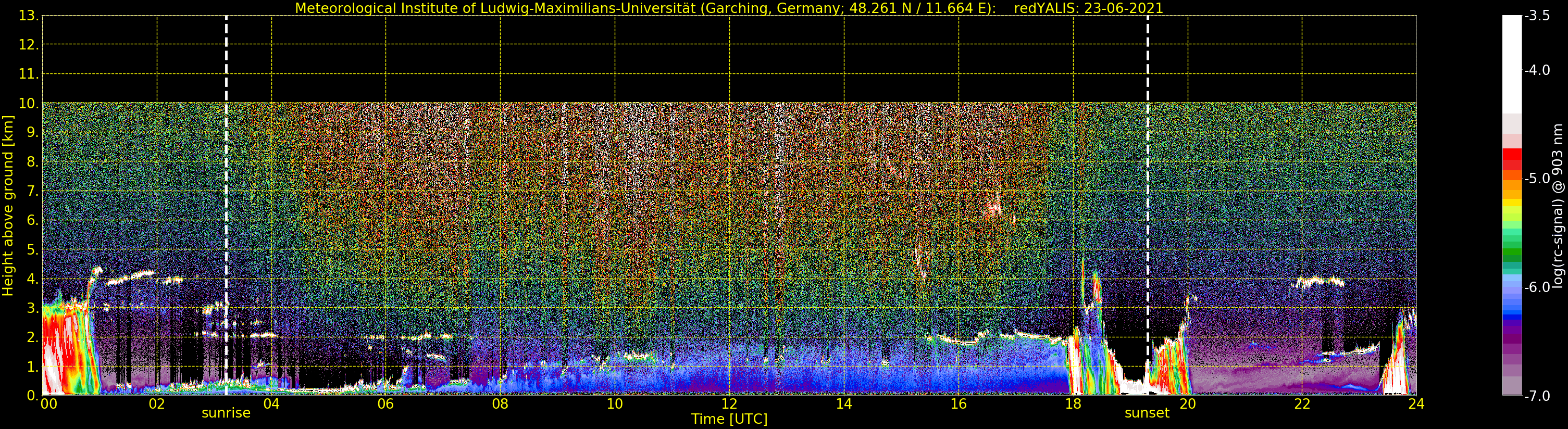This screenshot has height=429, width=1568.
Task: Click the '14' time axis tick label
Action: 844,404
